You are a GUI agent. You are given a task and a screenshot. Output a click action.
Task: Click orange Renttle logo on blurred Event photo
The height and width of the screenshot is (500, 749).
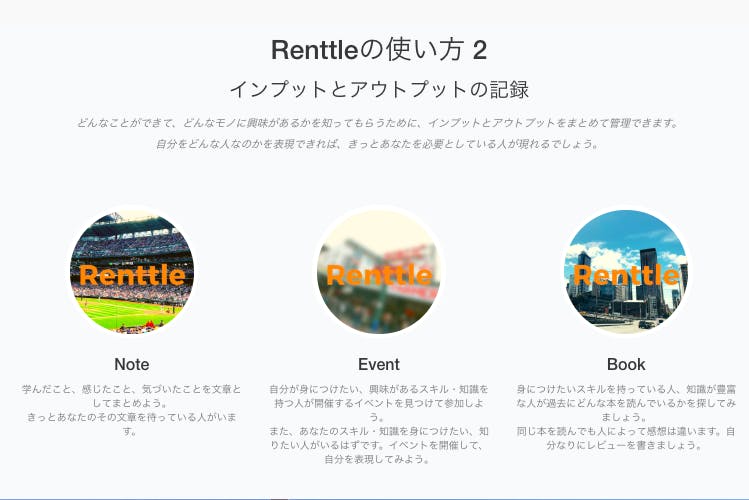(378, 275)
